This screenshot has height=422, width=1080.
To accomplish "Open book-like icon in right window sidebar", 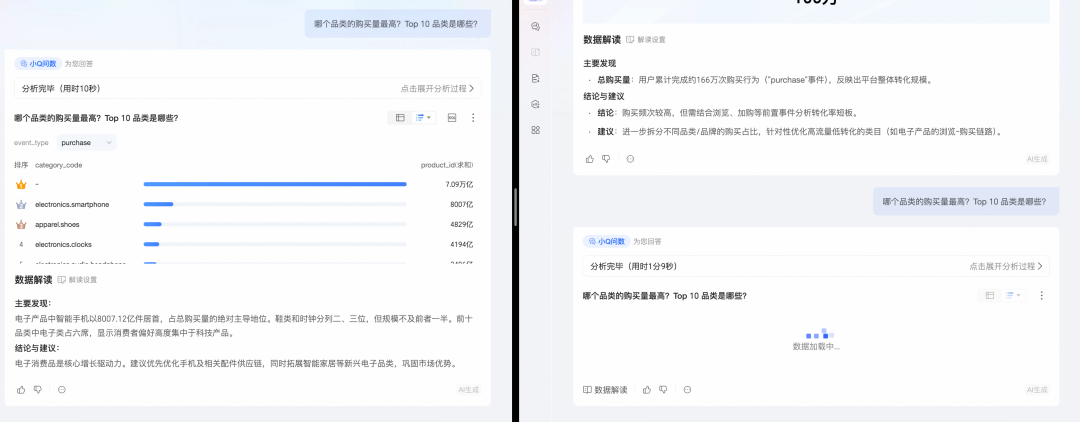I will coord(536,52).
